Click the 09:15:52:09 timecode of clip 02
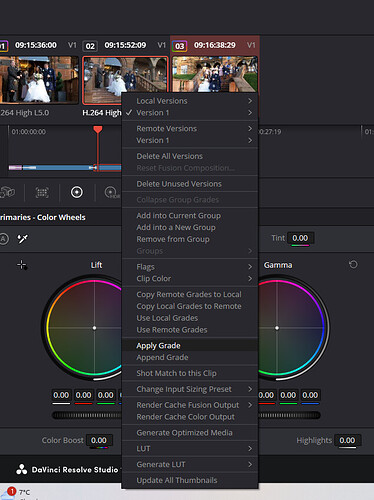This screenshot has height=500, width=374. 125,45
